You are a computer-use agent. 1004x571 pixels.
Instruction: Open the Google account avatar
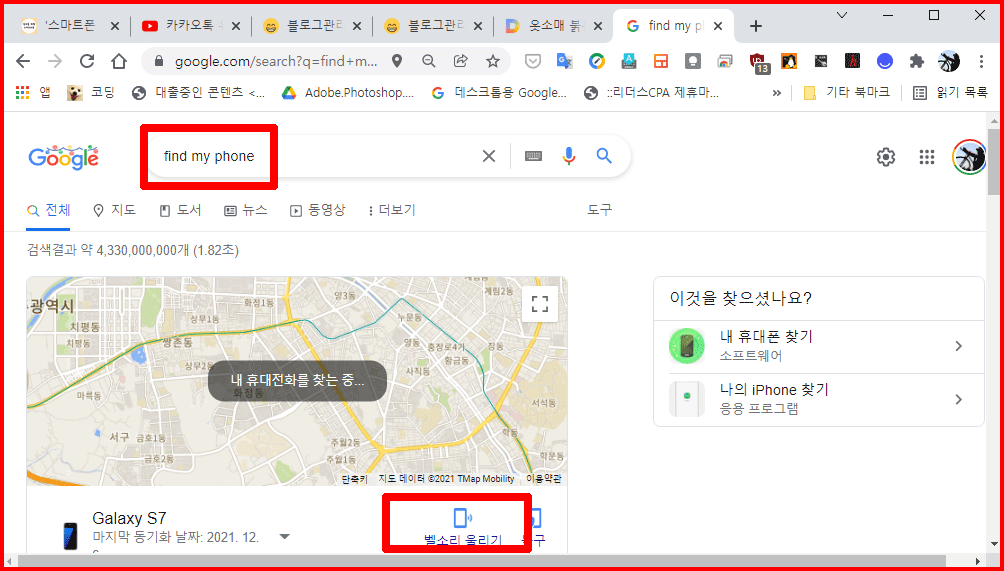[969, 157]
